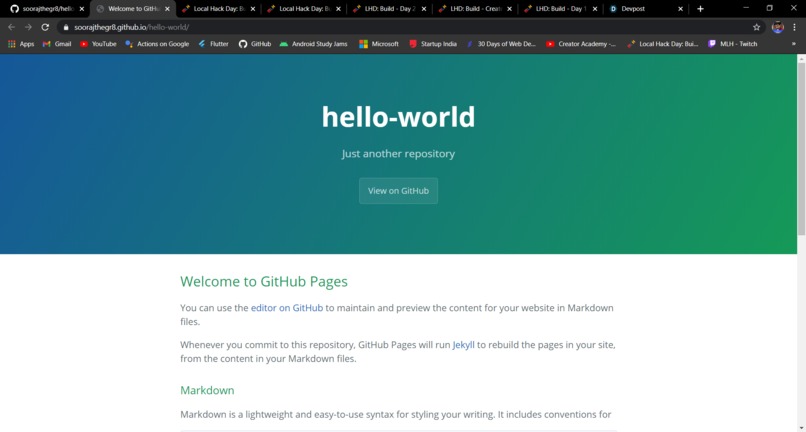Close the Welcome to GitHub tab

tap(167, 9)
